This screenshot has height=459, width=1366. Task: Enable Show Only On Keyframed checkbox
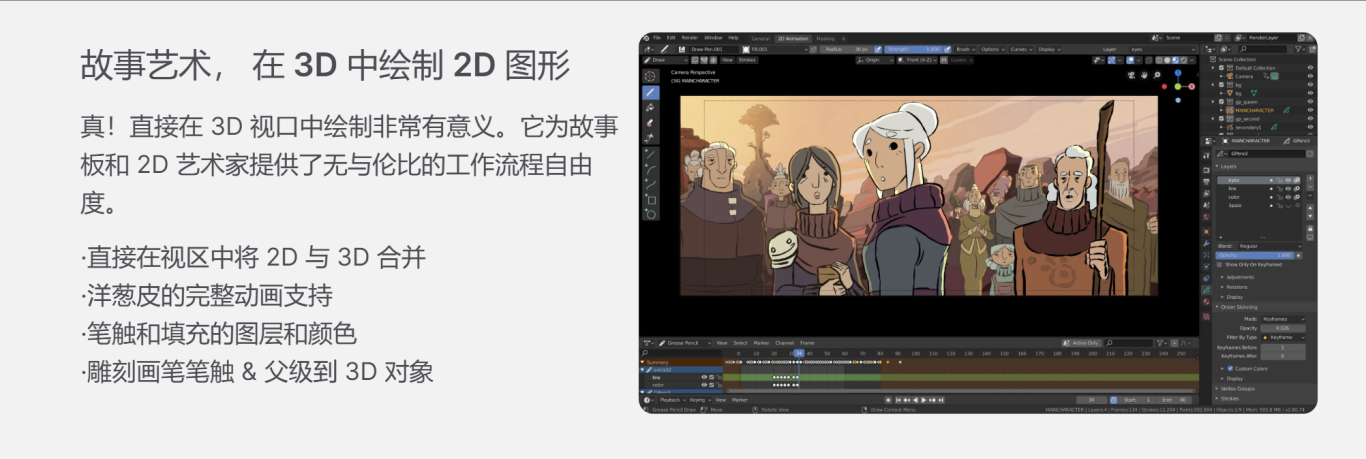1219,264
